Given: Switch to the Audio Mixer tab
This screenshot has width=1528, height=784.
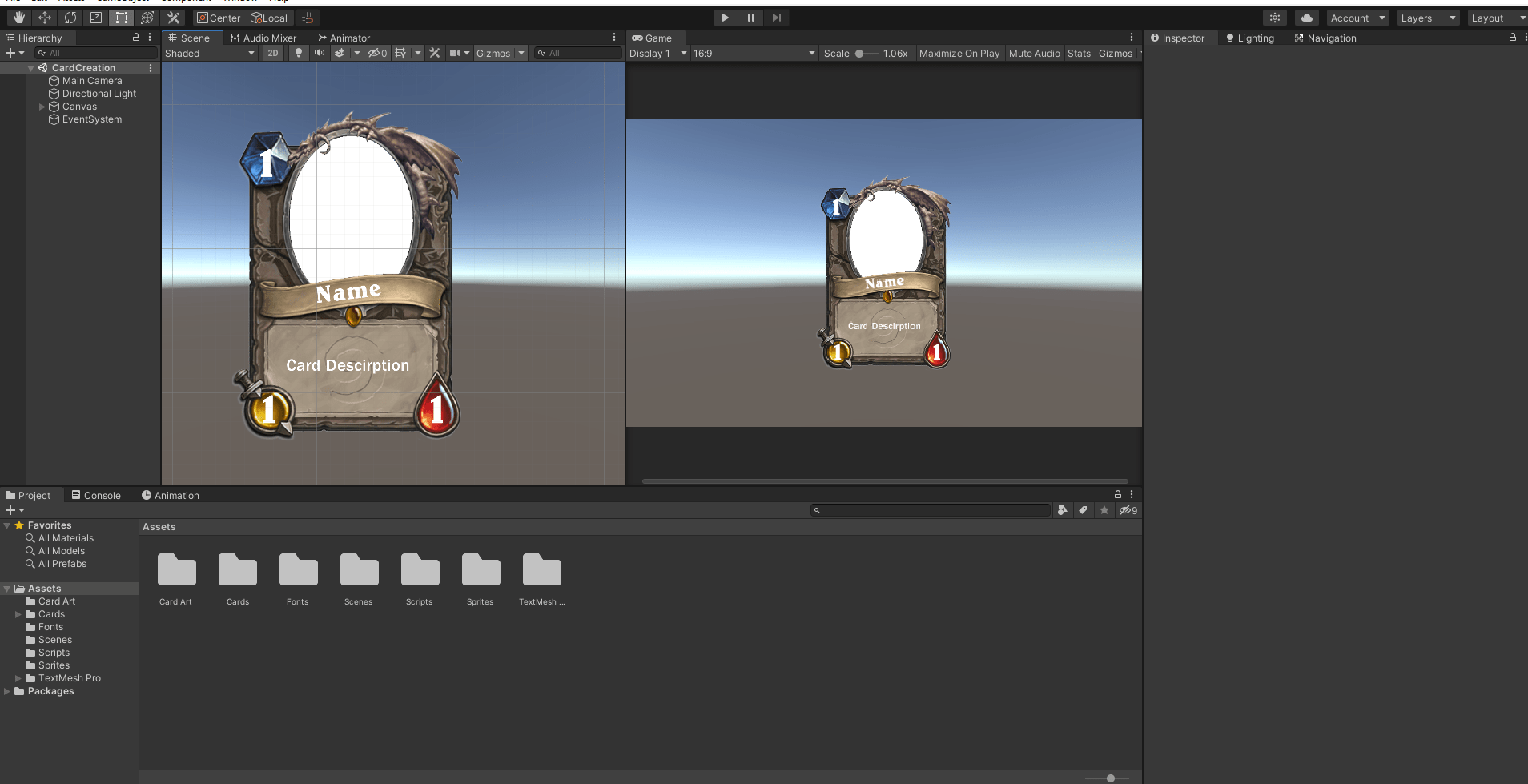Looking at the screenshot, I should coord(263,38).
